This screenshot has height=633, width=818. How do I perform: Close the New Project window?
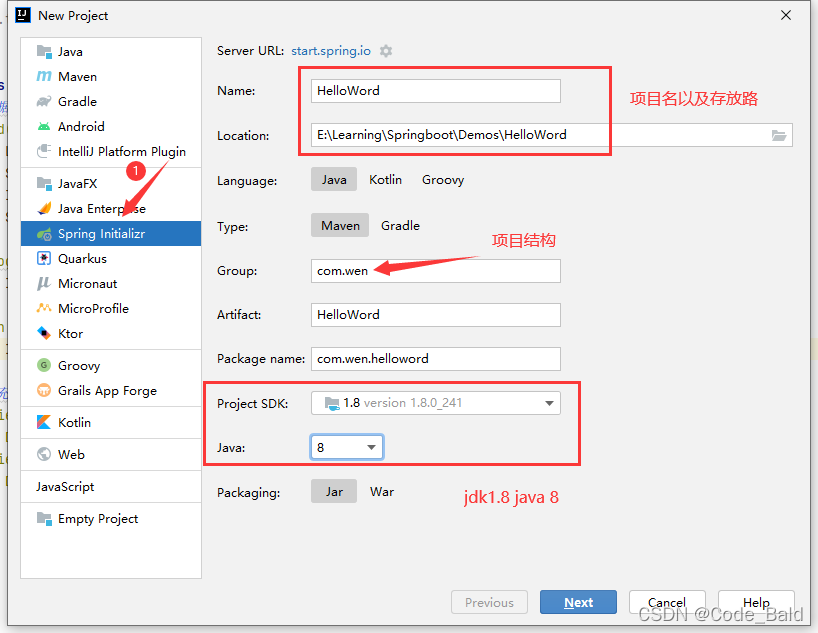[x=786, y=15]
